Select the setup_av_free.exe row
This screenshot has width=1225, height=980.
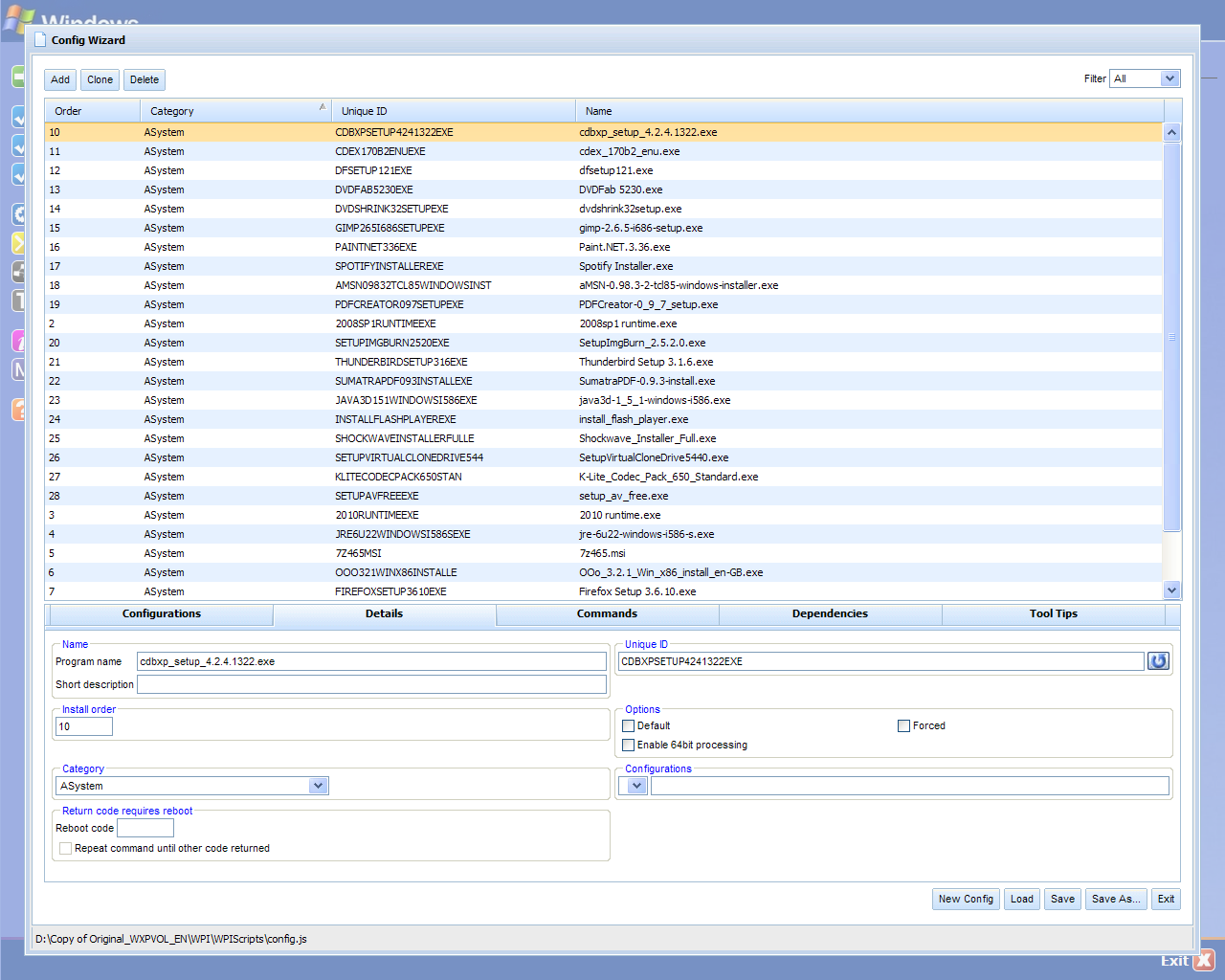click(x=604, y=496)
